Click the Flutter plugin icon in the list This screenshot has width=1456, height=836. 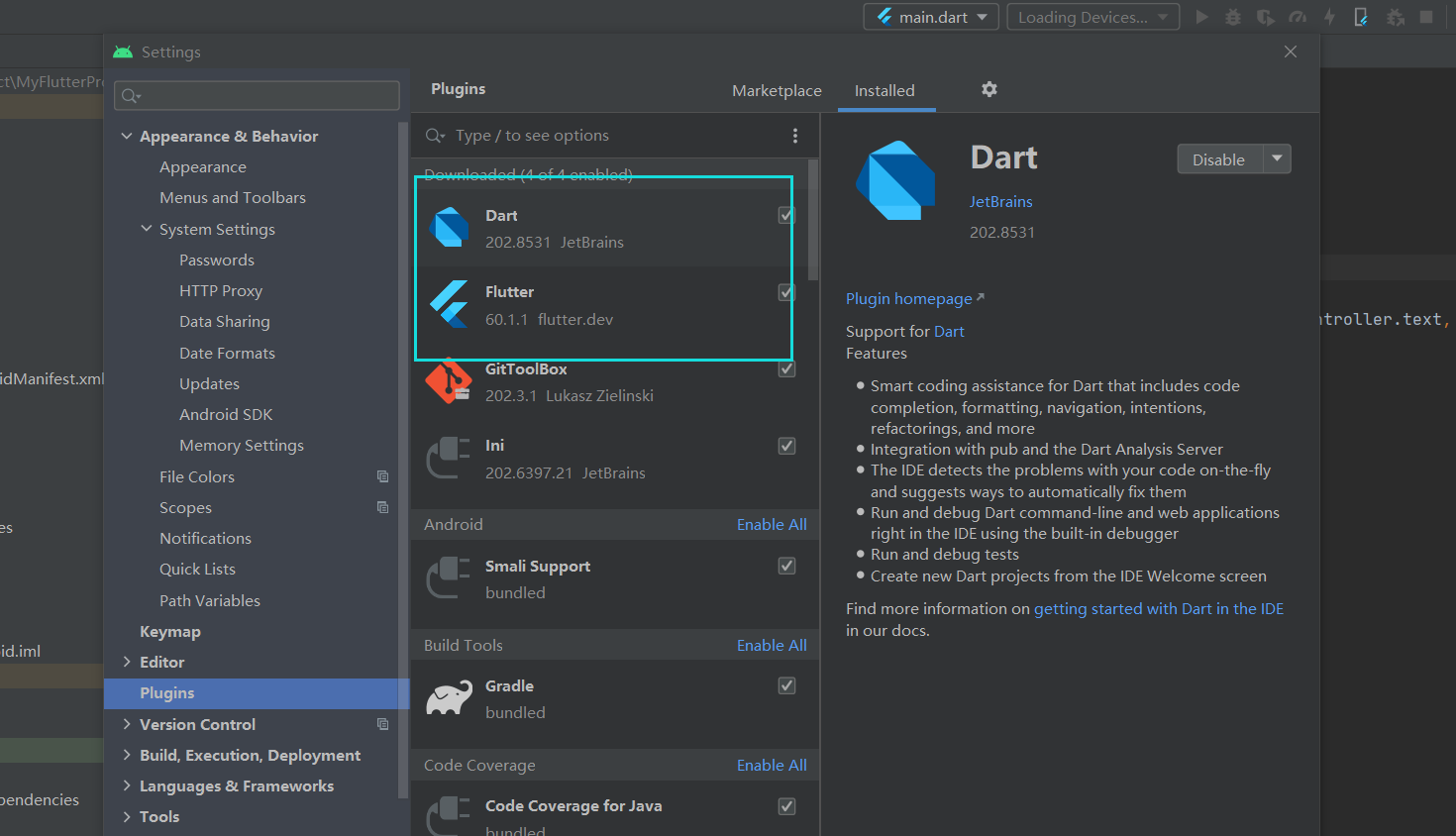pyautogui.click(x=450, y=304)
